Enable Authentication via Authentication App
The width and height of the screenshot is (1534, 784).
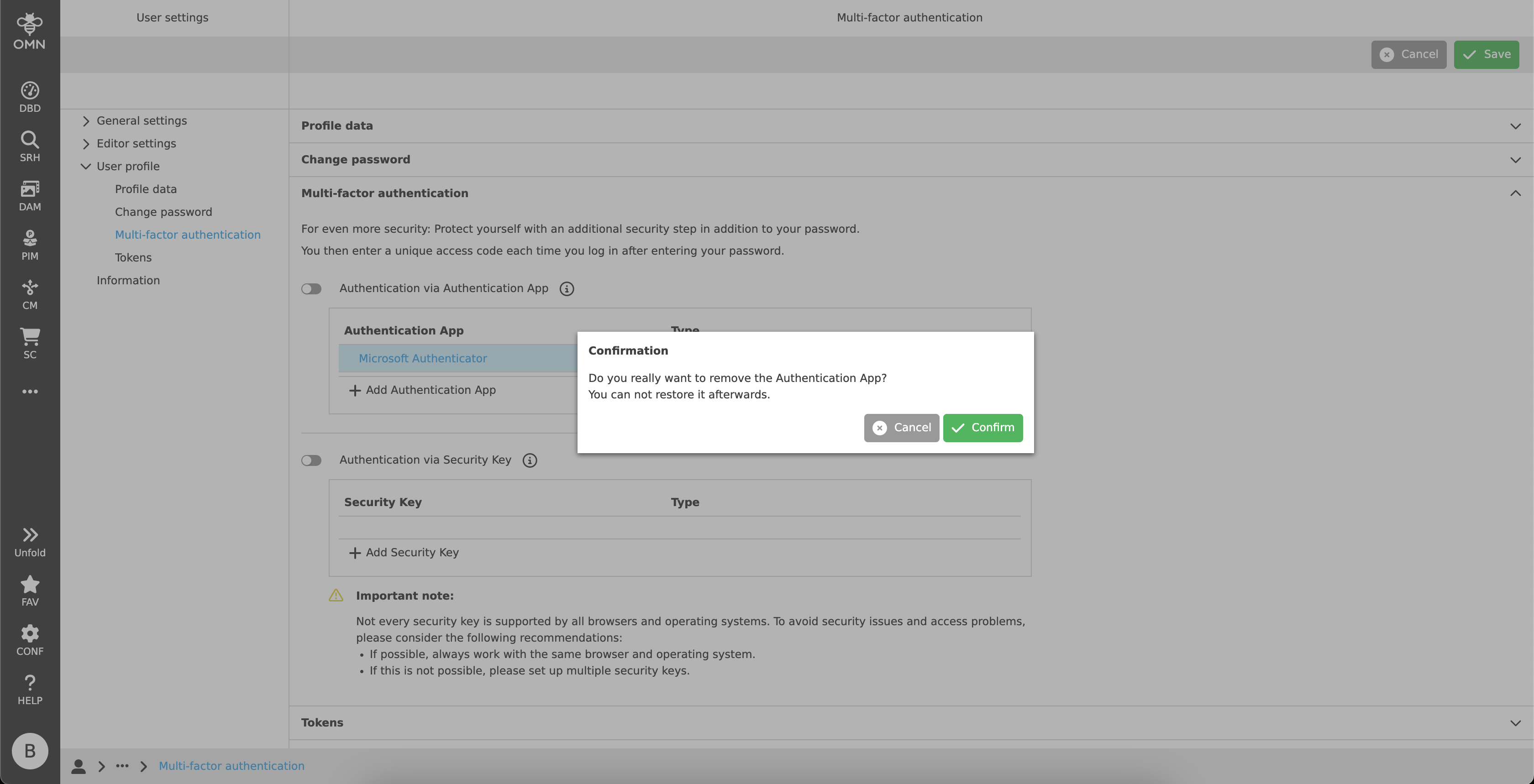pos(311,289)
